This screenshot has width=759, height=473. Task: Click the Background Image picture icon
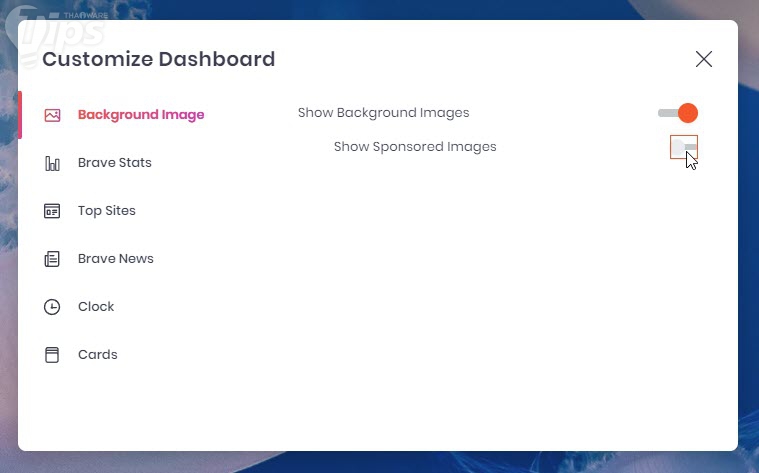[x=52, y=115]
